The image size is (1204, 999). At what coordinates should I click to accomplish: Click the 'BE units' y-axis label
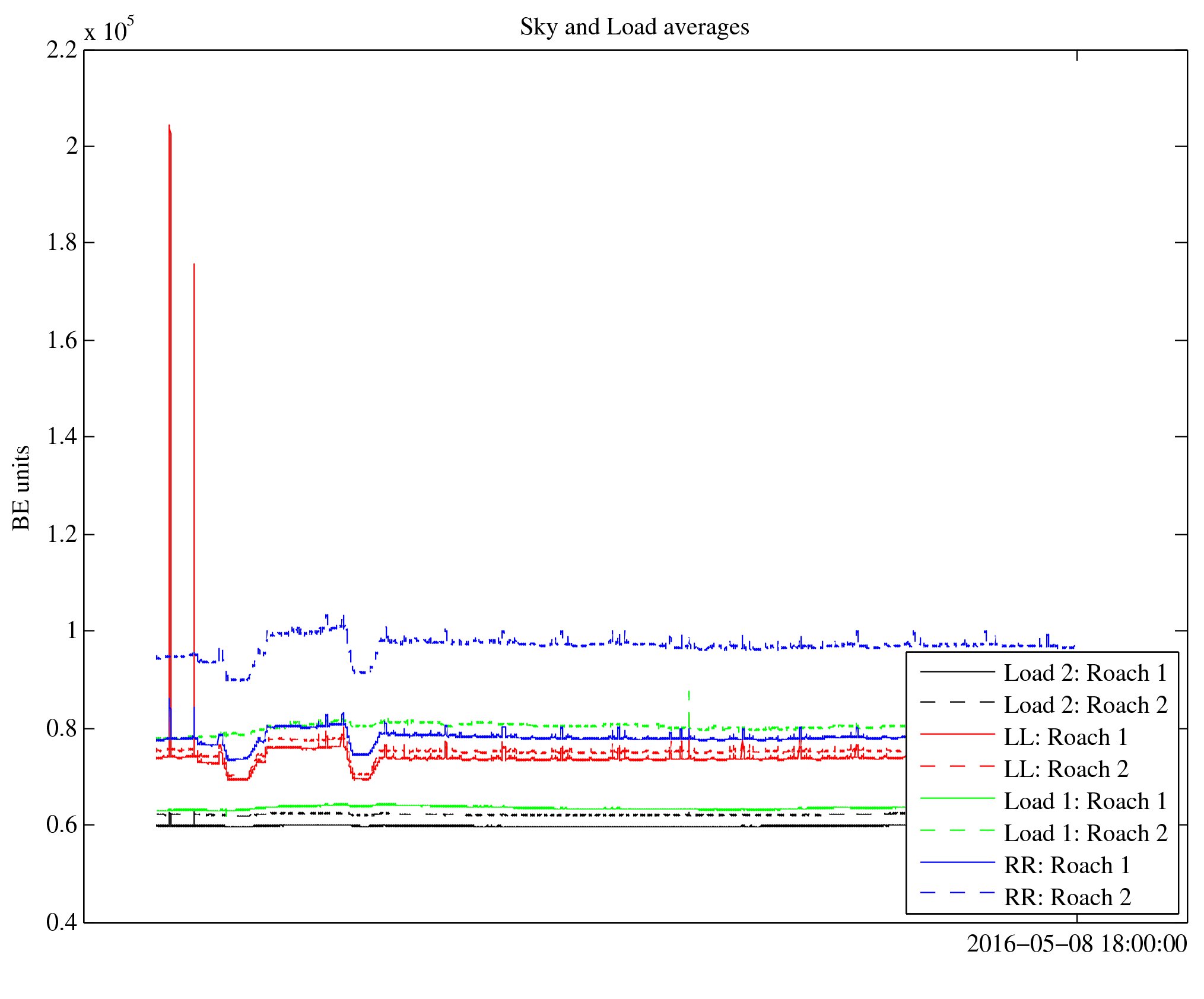tap(21, 487)
